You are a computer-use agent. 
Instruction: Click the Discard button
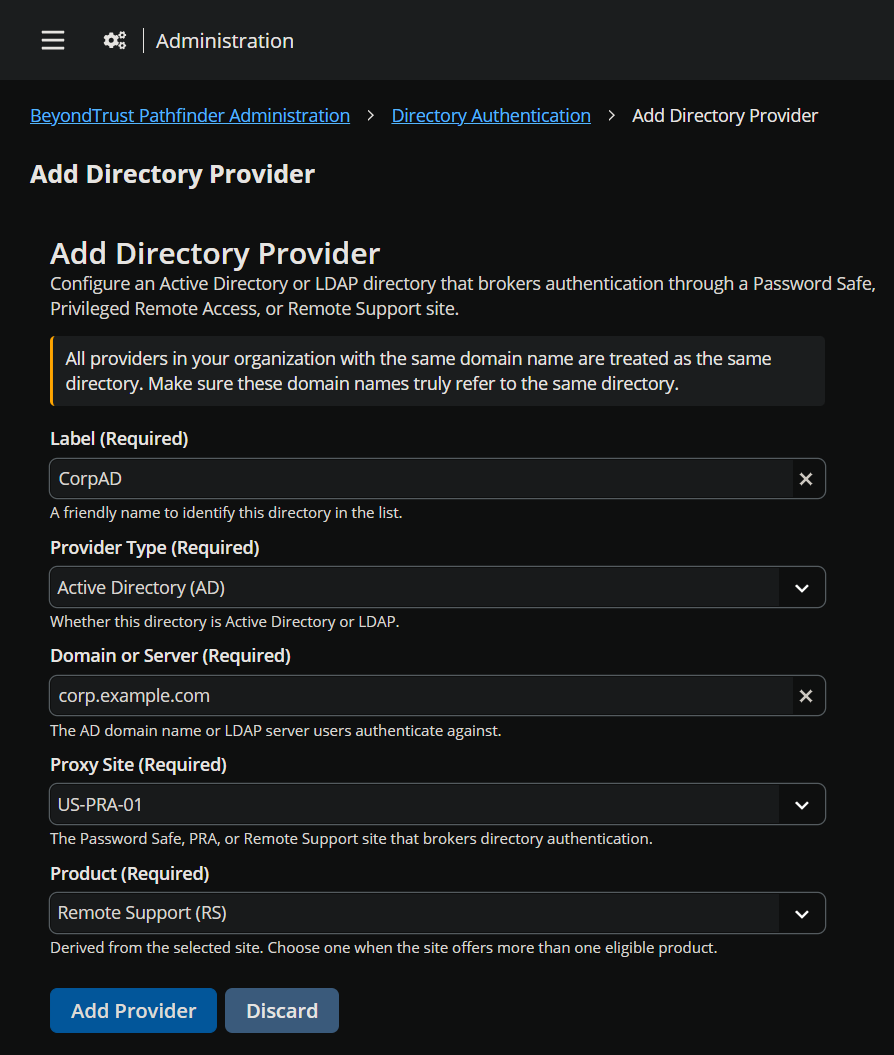point(282,1011)
